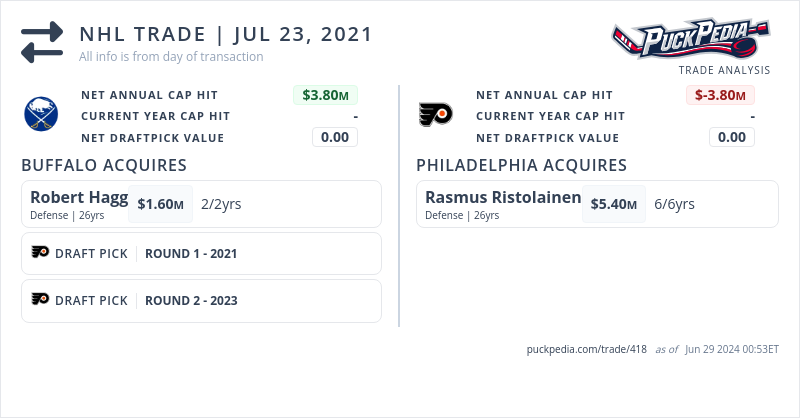Click Buffalo's 0.00 draft pick value

pyautogui.click(x=335, y=137)
